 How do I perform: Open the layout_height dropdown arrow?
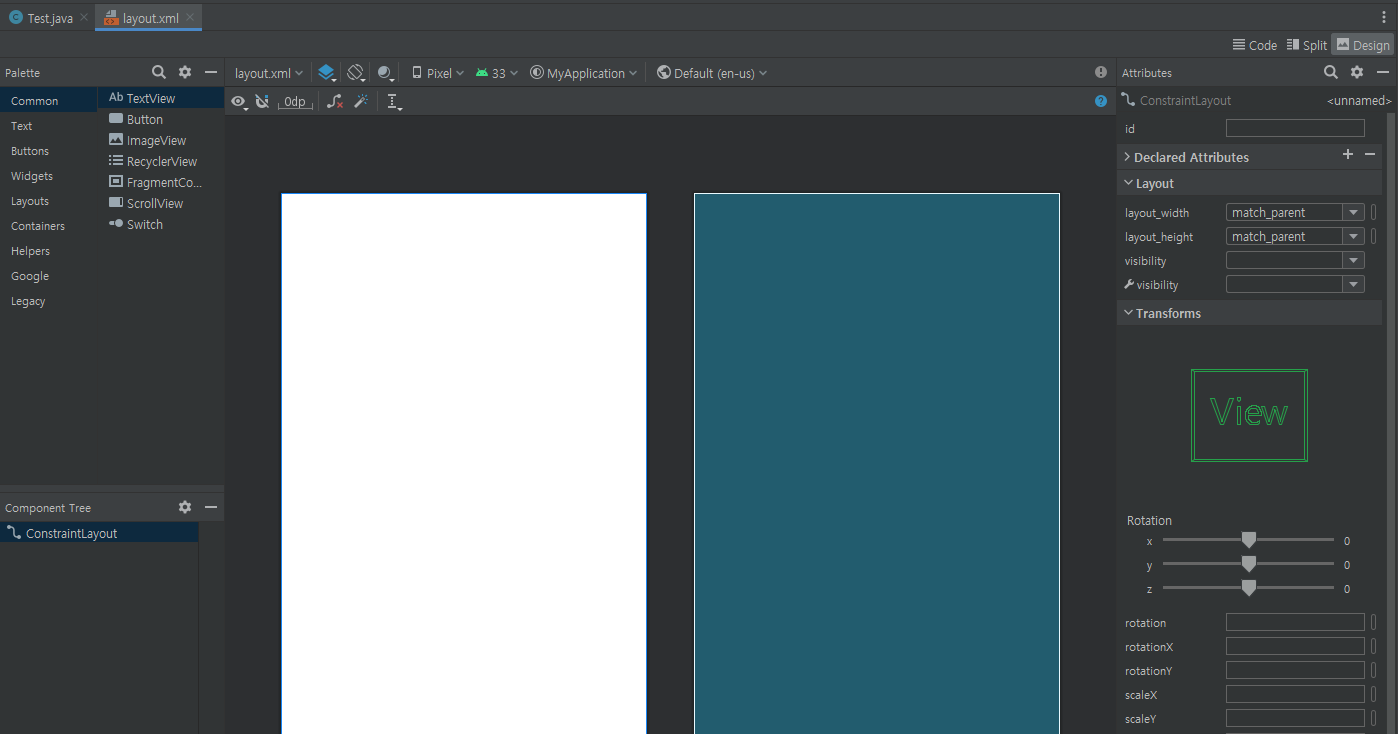tap(1353, 236)
